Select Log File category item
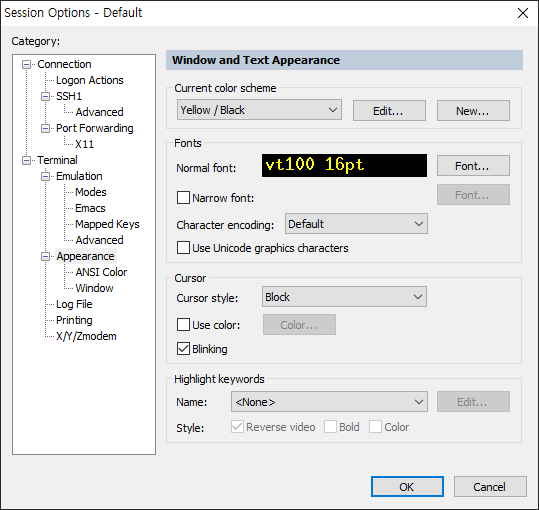 pyautogui.click(x=74, y=304)
